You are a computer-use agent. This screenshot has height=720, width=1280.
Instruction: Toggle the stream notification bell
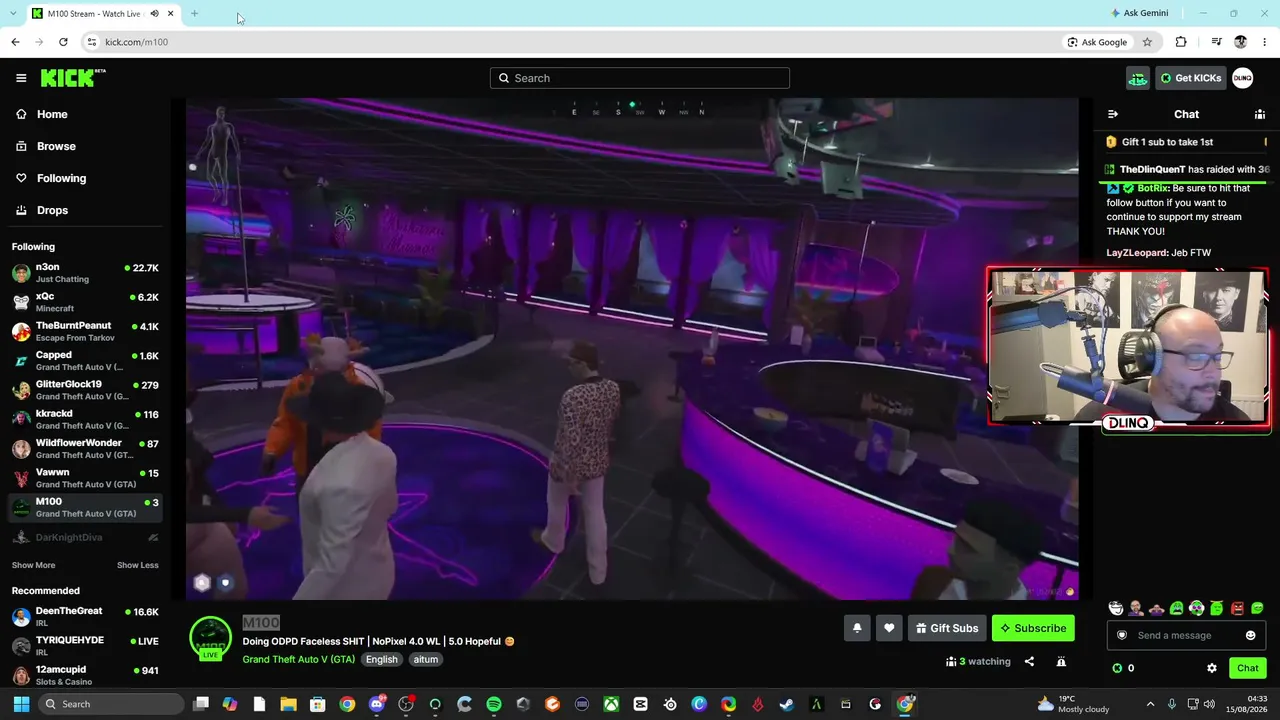coord(857,628)
